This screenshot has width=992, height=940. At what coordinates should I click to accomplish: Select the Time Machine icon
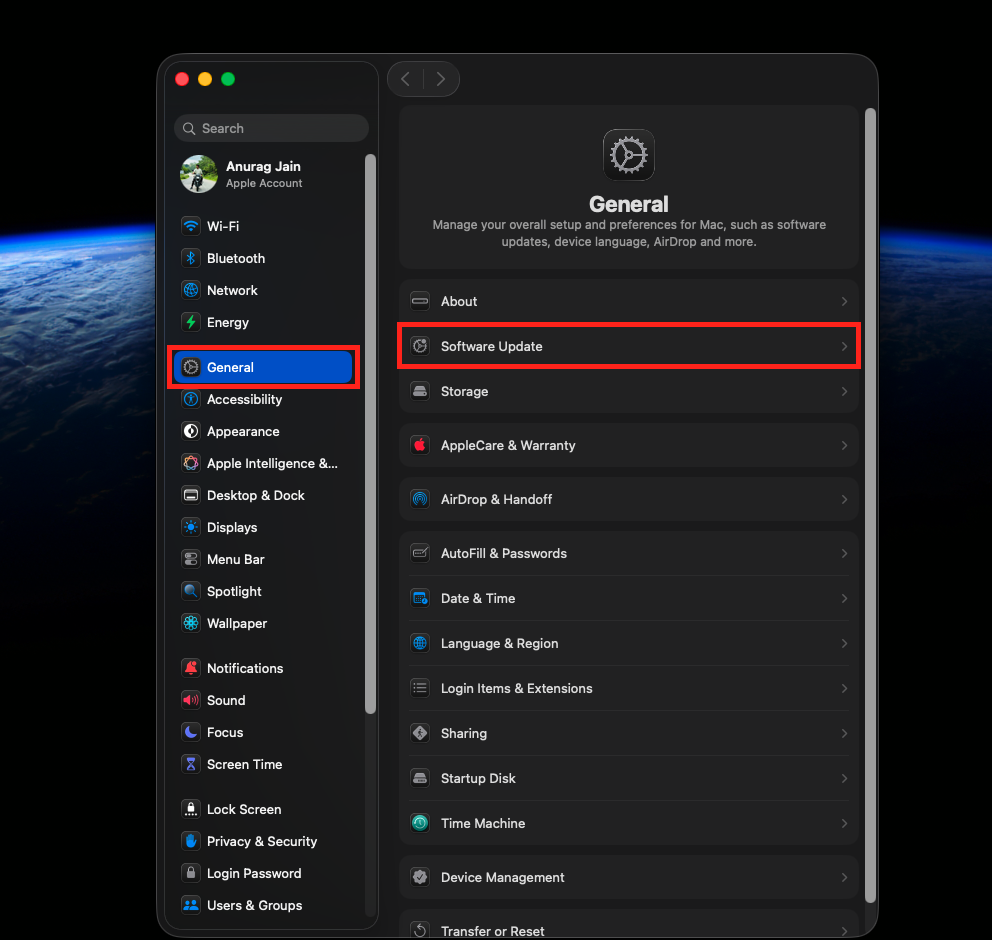point(419,823)
